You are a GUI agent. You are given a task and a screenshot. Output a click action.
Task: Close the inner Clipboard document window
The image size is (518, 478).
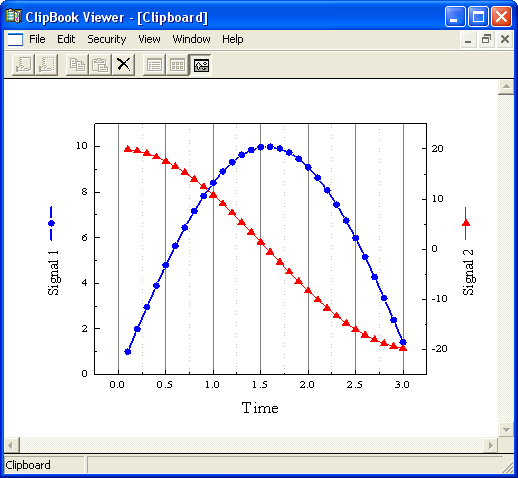505,39
